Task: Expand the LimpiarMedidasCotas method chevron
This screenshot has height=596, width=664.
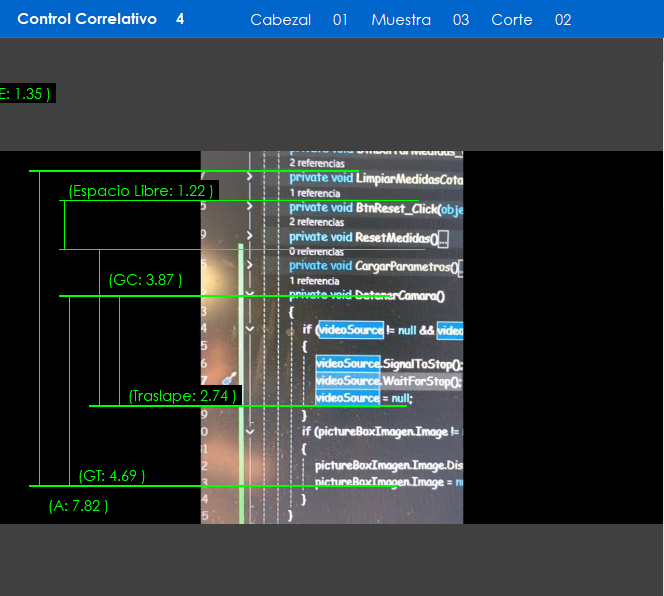Action: [x=249, y=177]
